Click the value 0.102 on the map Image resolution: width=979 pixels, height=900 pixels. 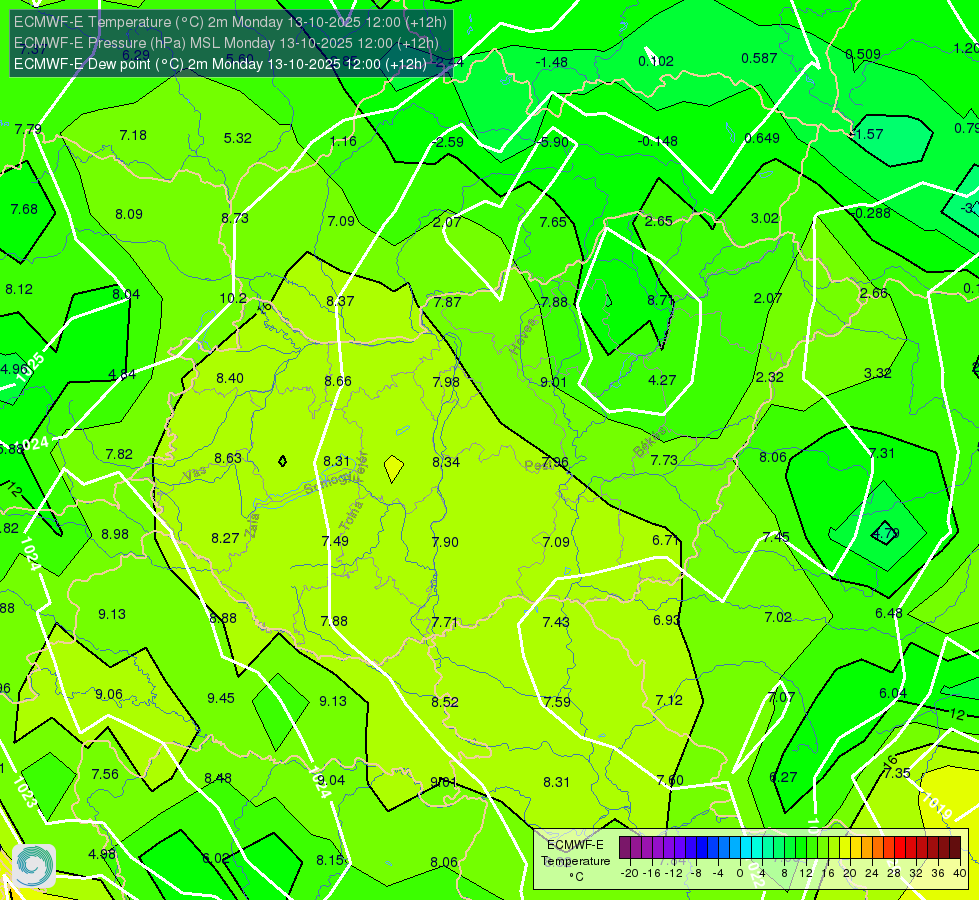[x=656, y=61]
